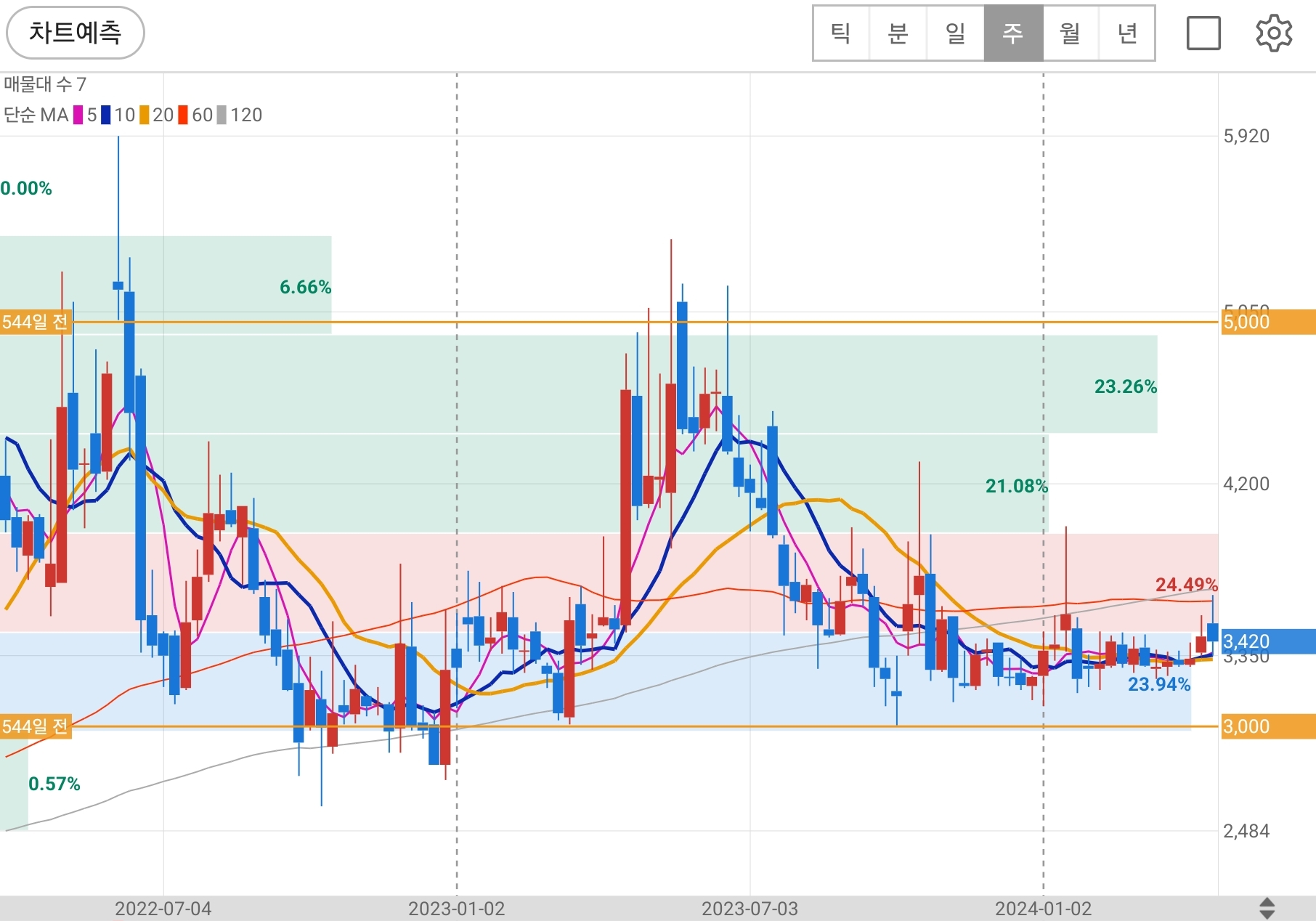Click the blue 3,420 current price tag
The height and width of the screenshot is (921, 1316).
pyautogui.click(x=1268, y=641)
